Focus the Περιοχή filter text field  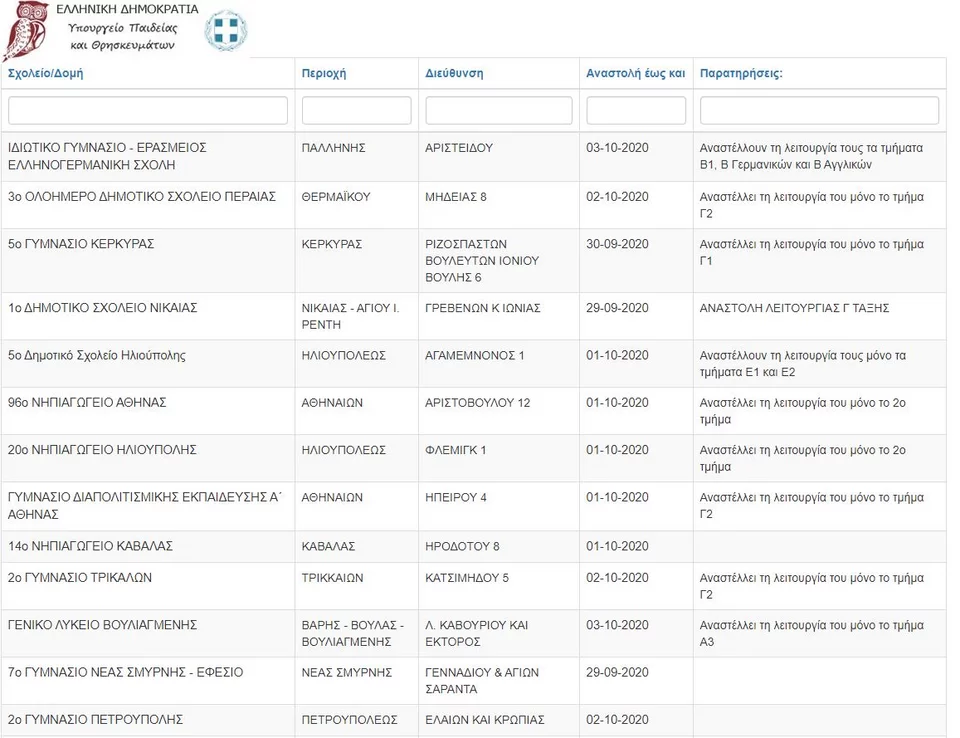click(x=356, y=110)
